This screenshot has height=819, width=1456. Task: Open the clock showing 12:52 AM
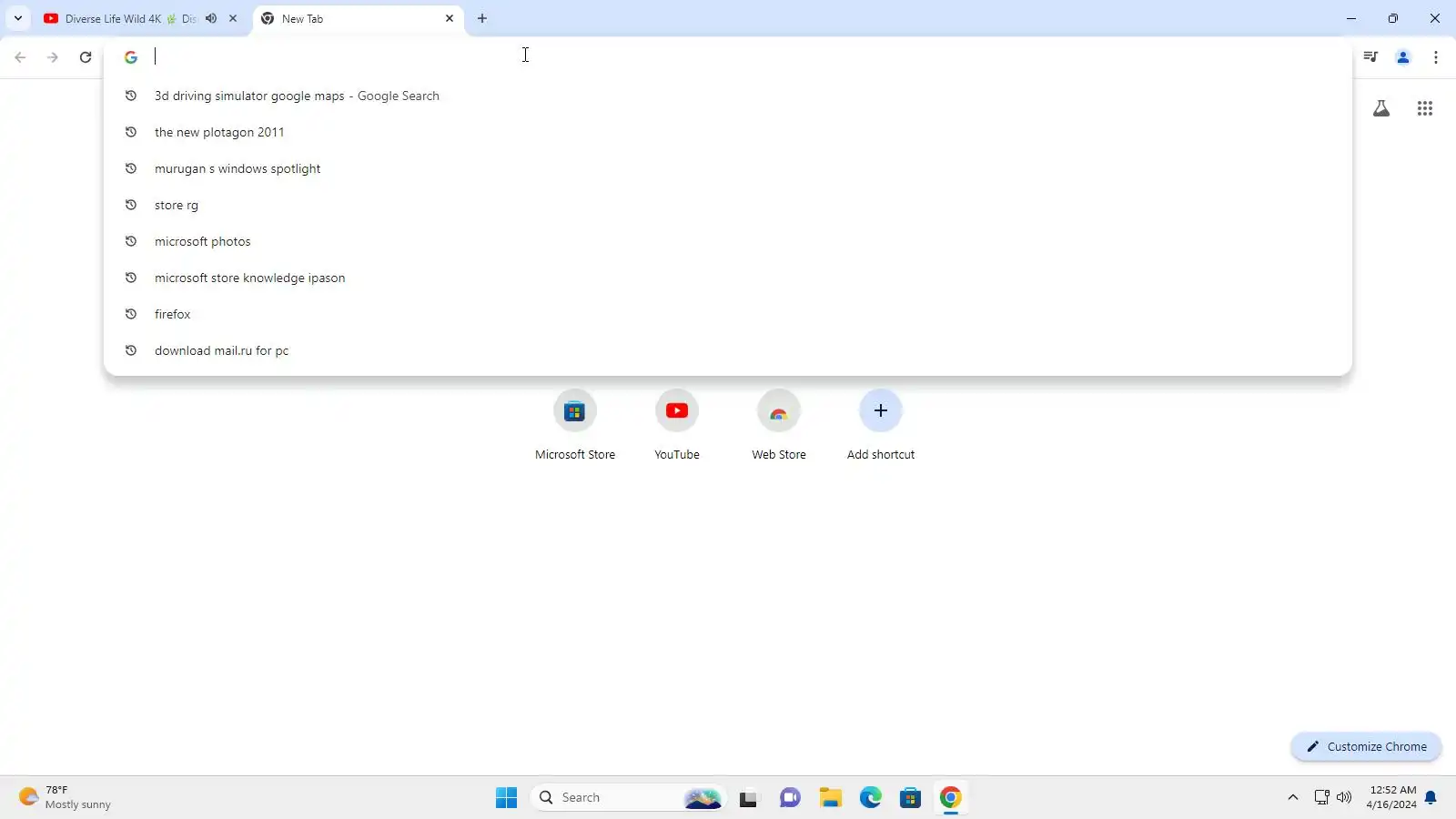[x=1392, y=797]
